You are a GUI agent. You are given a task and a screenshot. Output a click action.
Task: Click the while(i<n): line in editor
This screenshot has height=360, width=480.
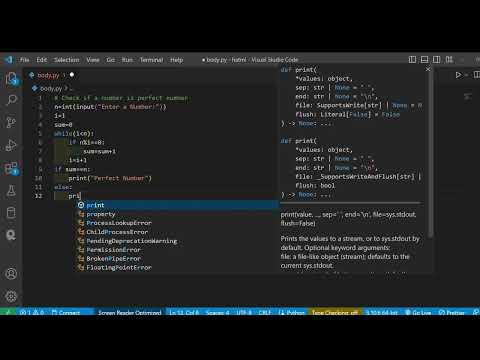(74, 134)
